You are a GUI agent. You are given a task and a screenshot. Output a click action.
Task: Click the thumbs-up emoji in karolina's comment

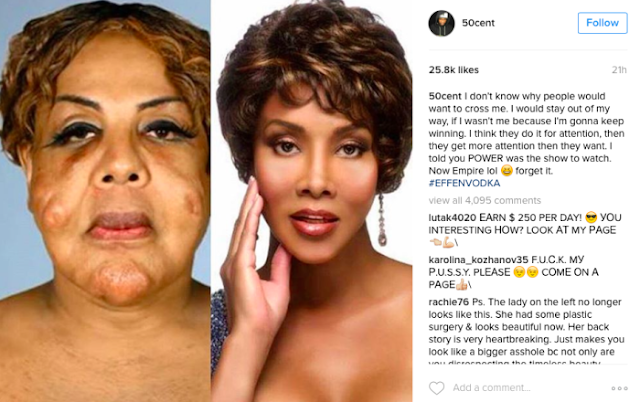pyautogui.click(x=461, y=284)
